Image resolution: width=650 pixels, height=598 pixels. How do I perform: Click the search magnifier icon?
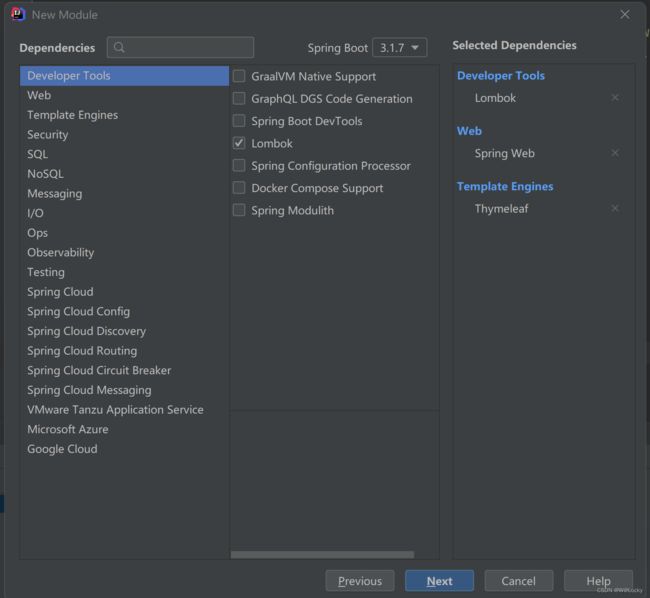pyautogui.click(x=119, y=47)
